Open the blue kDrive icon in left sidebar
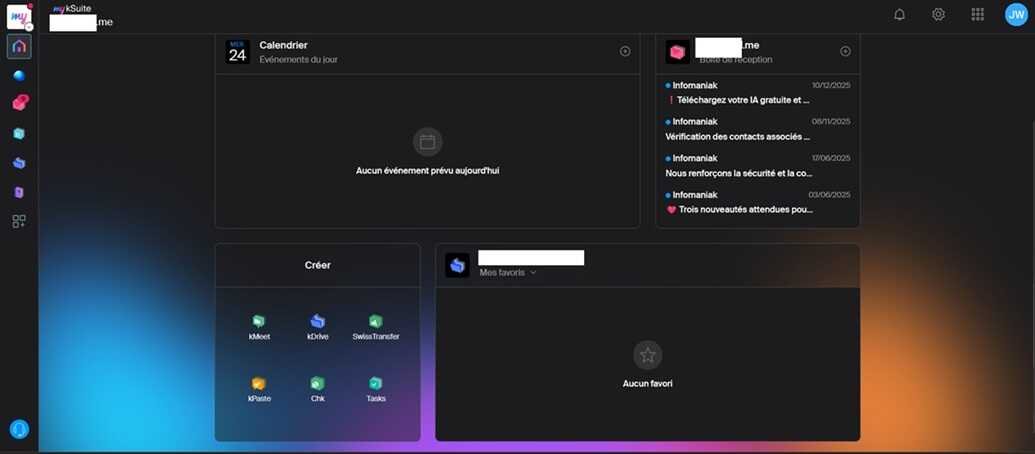Image resolution: width=1035 pixels, height=454 pixels. pos(19,163)
